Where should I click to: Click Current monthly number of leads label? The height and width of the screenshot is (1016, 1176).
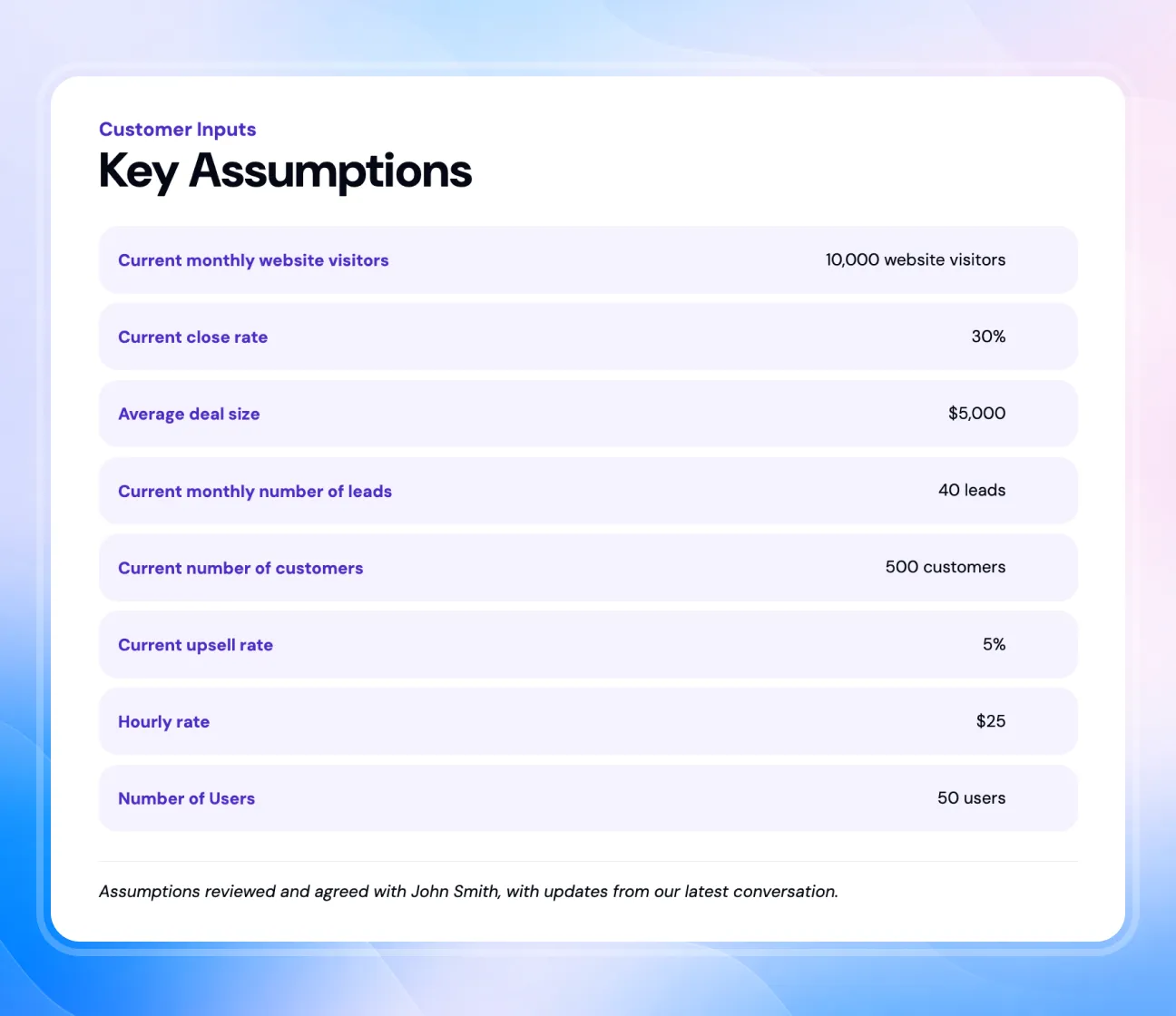click(255, 492)
